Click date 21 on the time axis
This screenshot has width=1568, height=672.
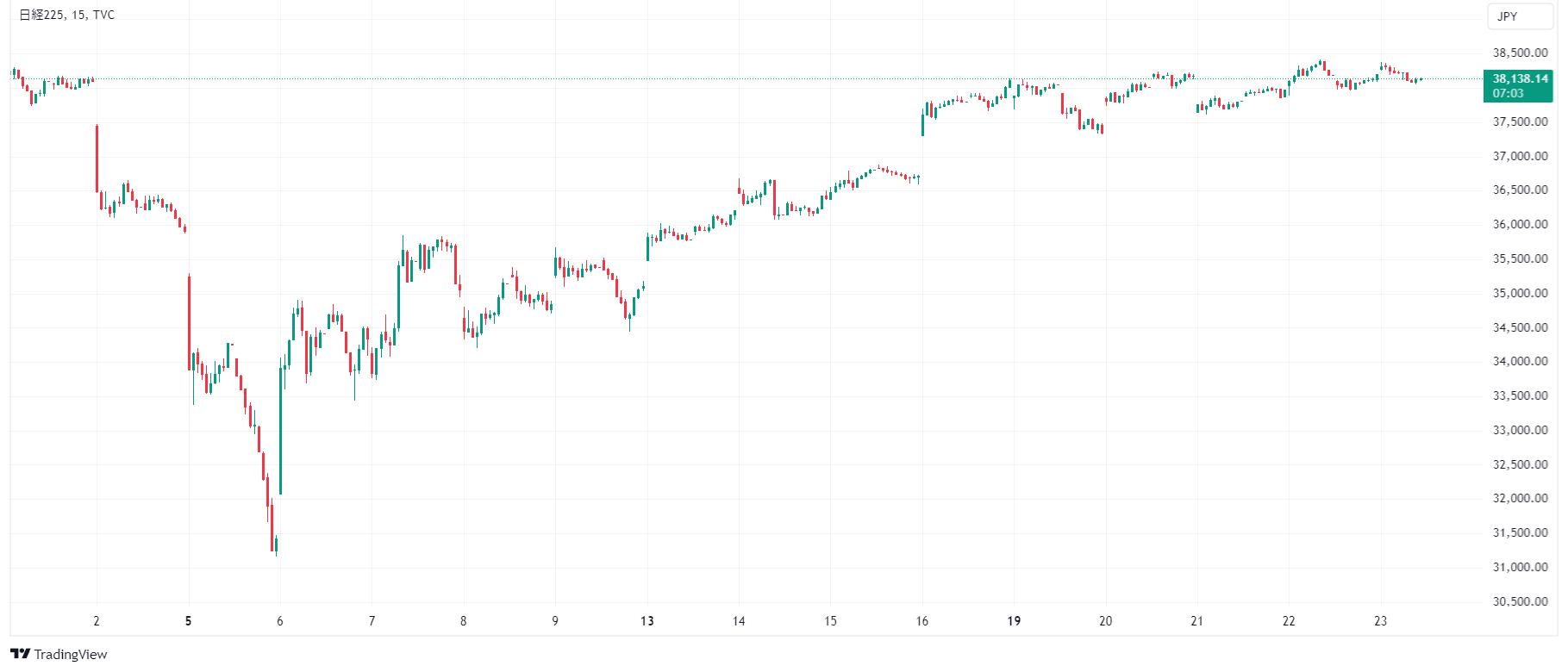1197,621
